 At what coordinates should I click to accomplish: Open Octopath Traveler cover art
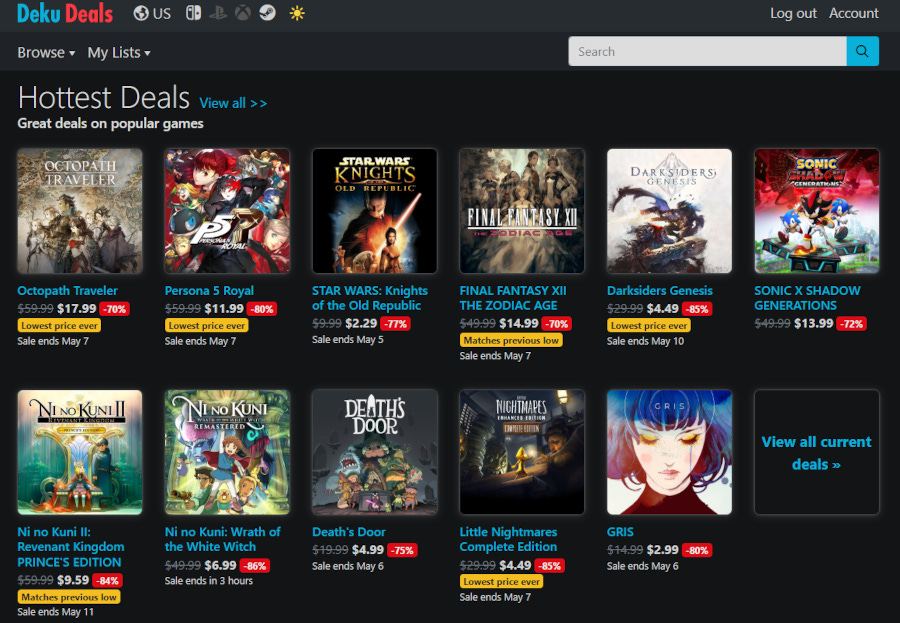pos(80,211)
